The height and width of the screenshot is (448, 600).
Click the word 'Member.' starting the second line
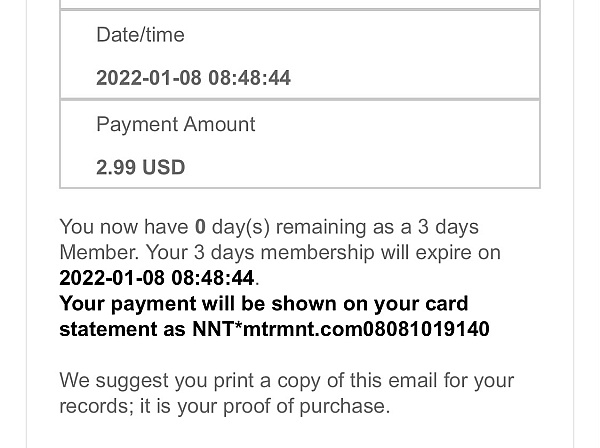click(x=99, y=253)
